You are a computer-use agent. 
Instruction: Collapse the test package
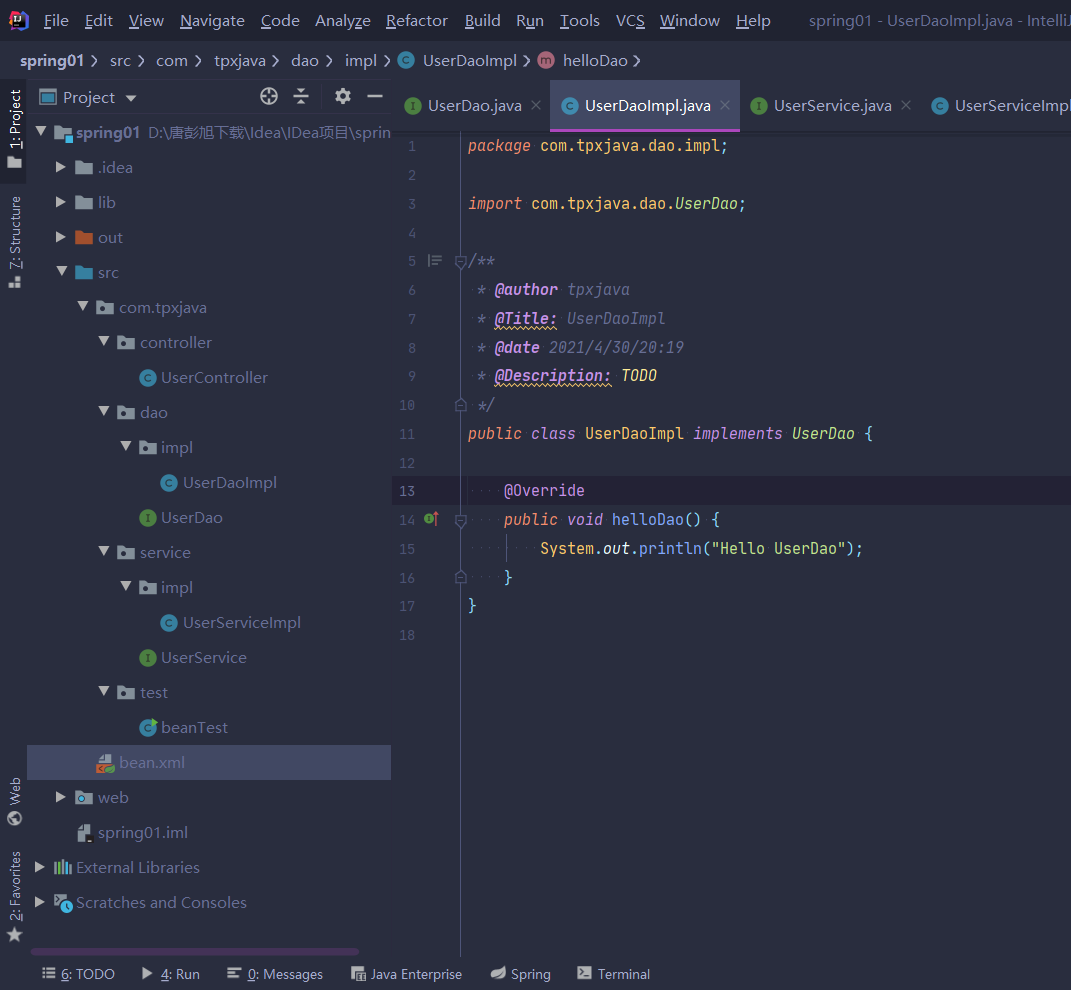(104, 691)
